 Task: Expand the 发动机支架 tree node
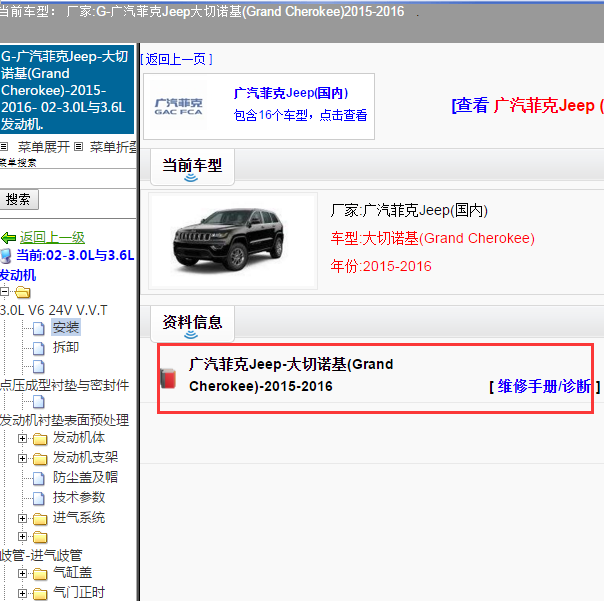(22, 458)
